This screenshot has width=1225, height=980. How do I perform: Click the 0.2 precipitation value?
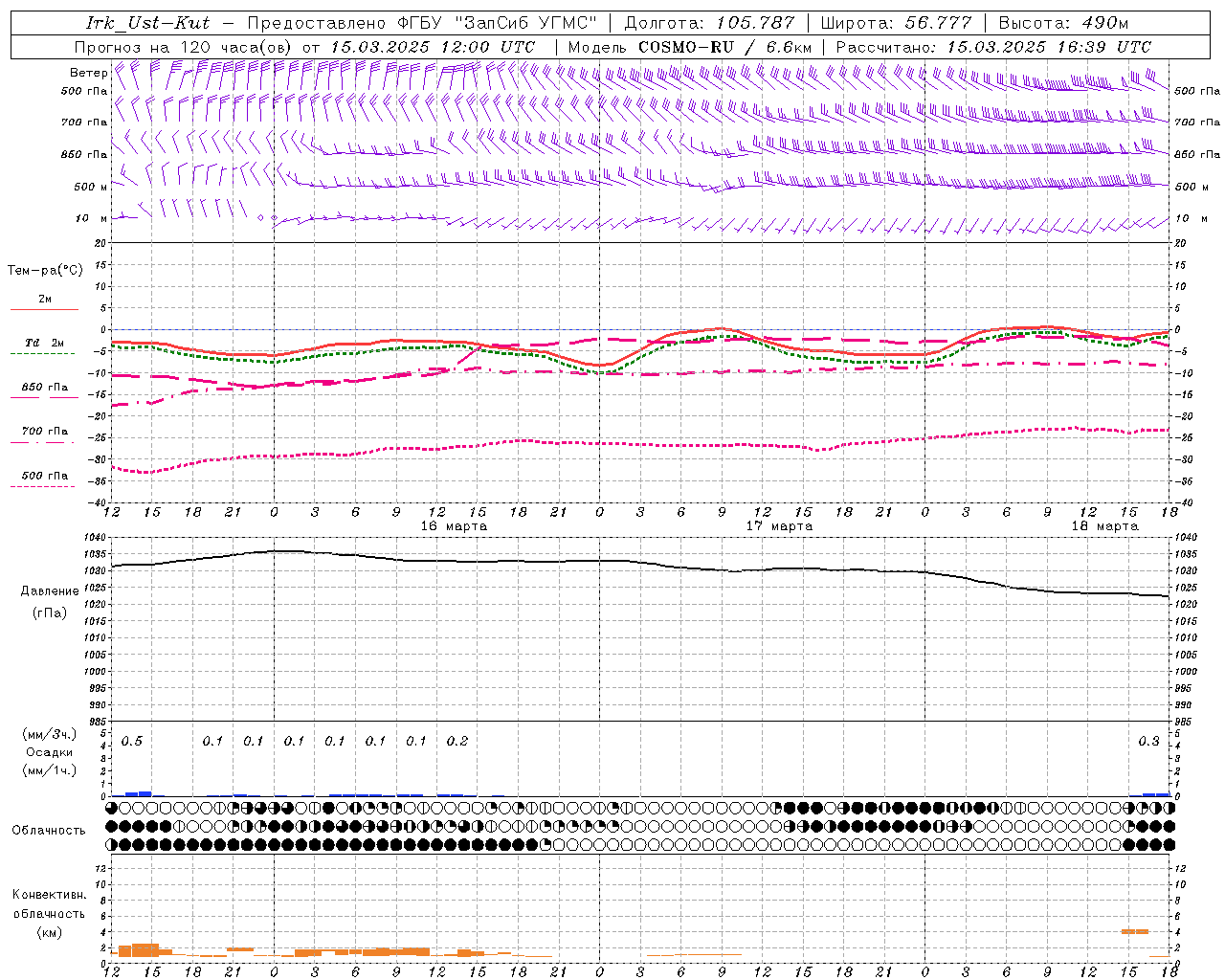tap(457, 742)
